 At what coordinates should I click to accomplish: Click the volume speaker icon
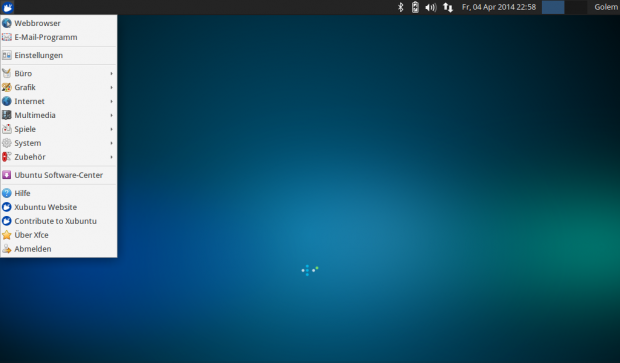pos(431,7)
